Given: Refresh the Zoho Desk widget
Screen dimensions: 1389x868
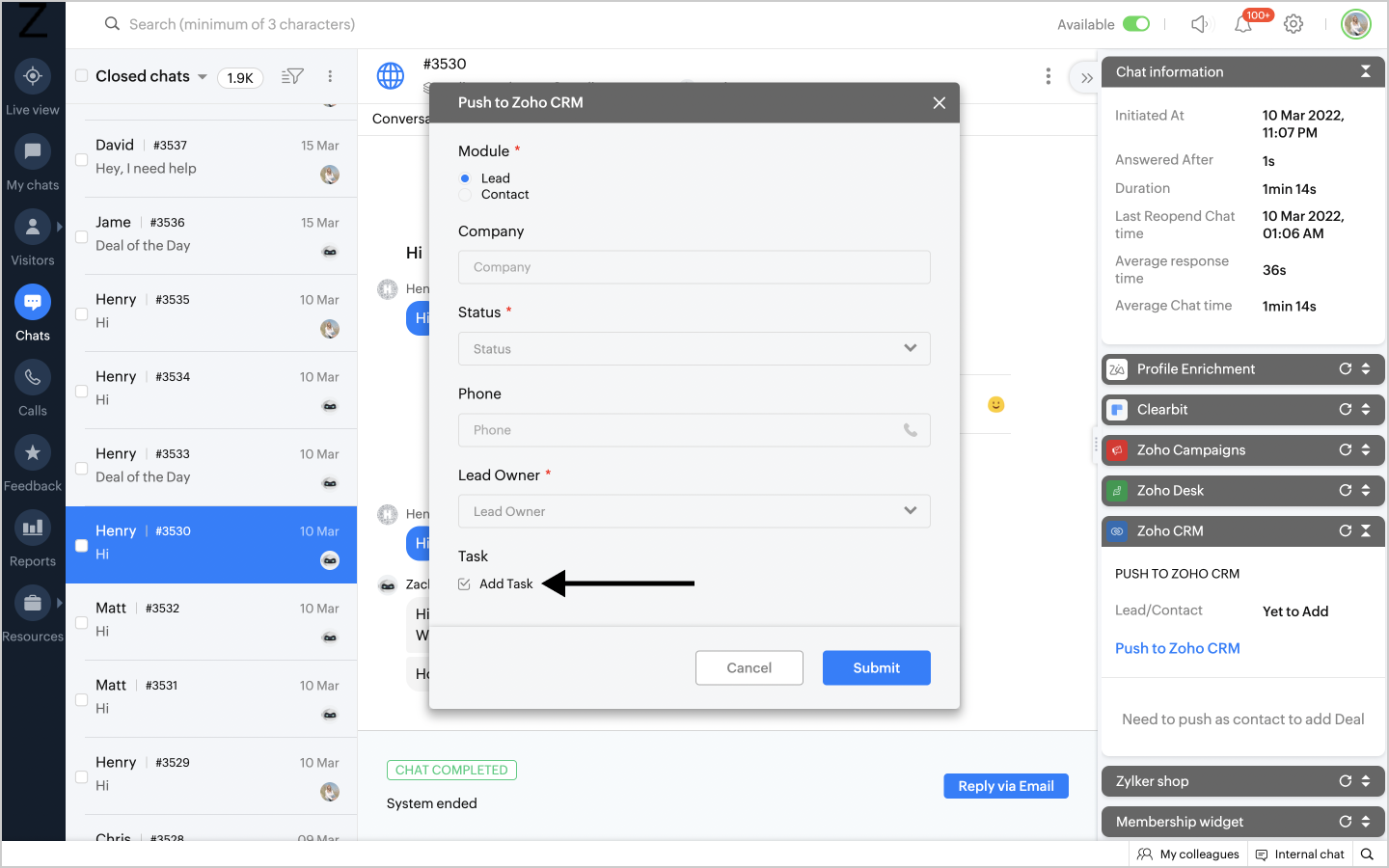Looking at the screenshot, I should (x=1346, y=490).
